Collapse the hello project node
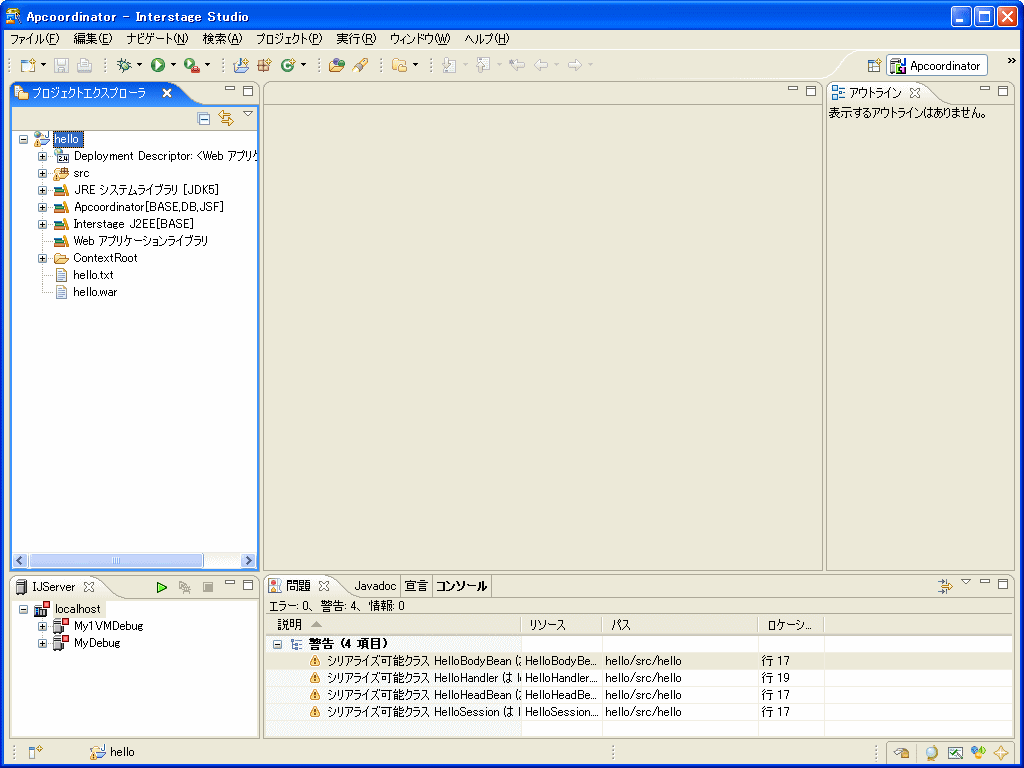This screenshot has width=1024, height=768. pyautogui.click(x=24, y=139)
